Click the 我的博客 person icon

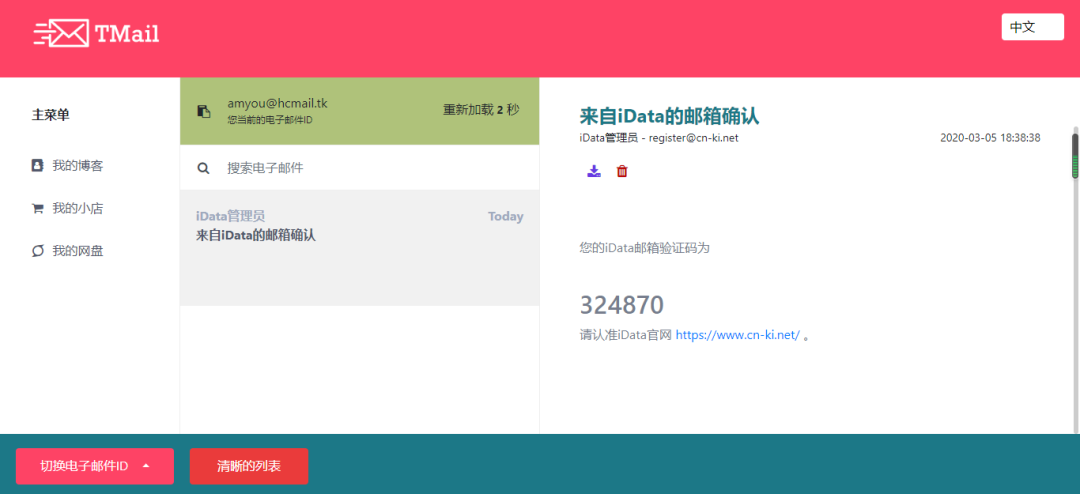click(38, 165)
